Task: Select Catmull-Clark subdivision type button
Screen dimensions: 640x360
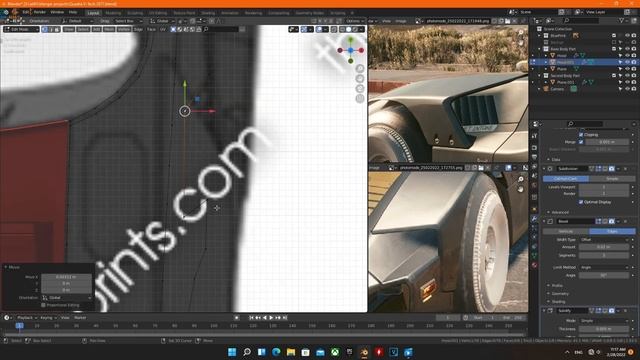Action: [566, 179]
